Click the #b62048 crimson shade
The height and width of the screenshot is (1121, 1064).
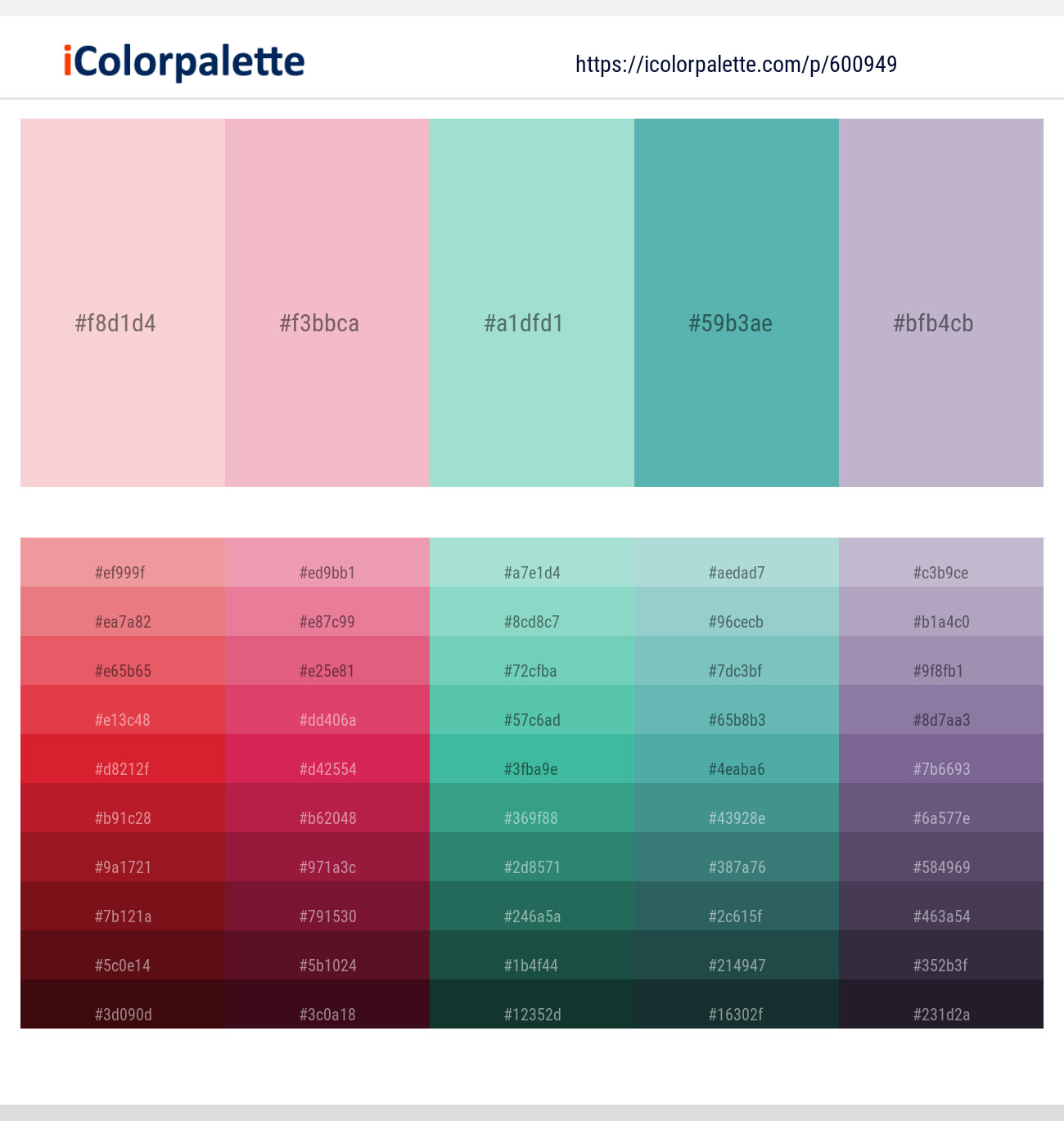pyautogui.click(x=327, y=818)
